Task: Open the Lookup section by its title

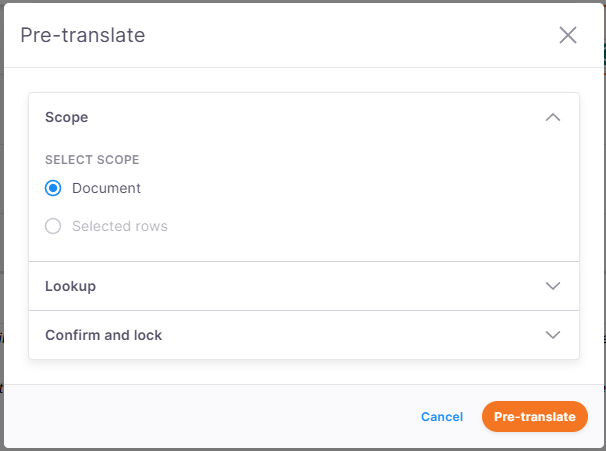Action: coord(70,286)
